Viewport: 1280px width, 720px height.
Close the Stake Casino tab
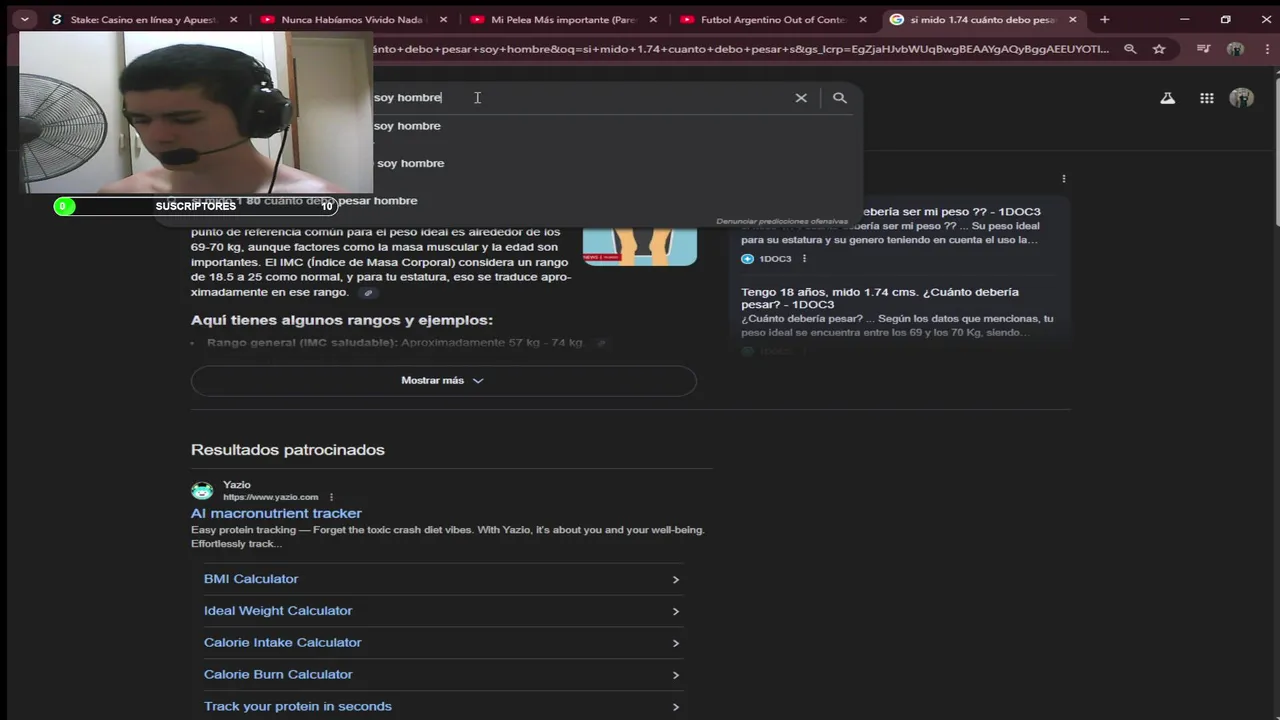pyautogui.click(x=234, y=19)
